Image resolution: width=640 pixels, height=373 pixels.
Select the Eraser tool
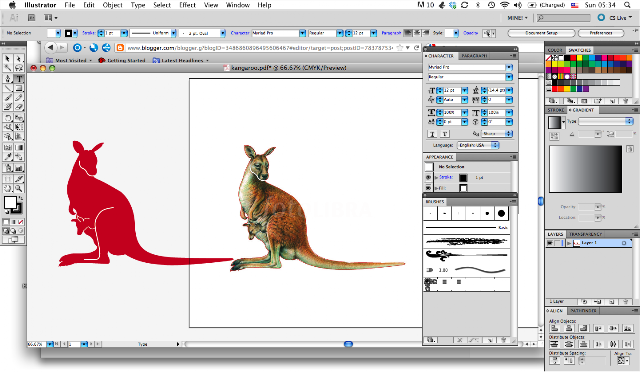pyautogui.click(x=19, y=107)
